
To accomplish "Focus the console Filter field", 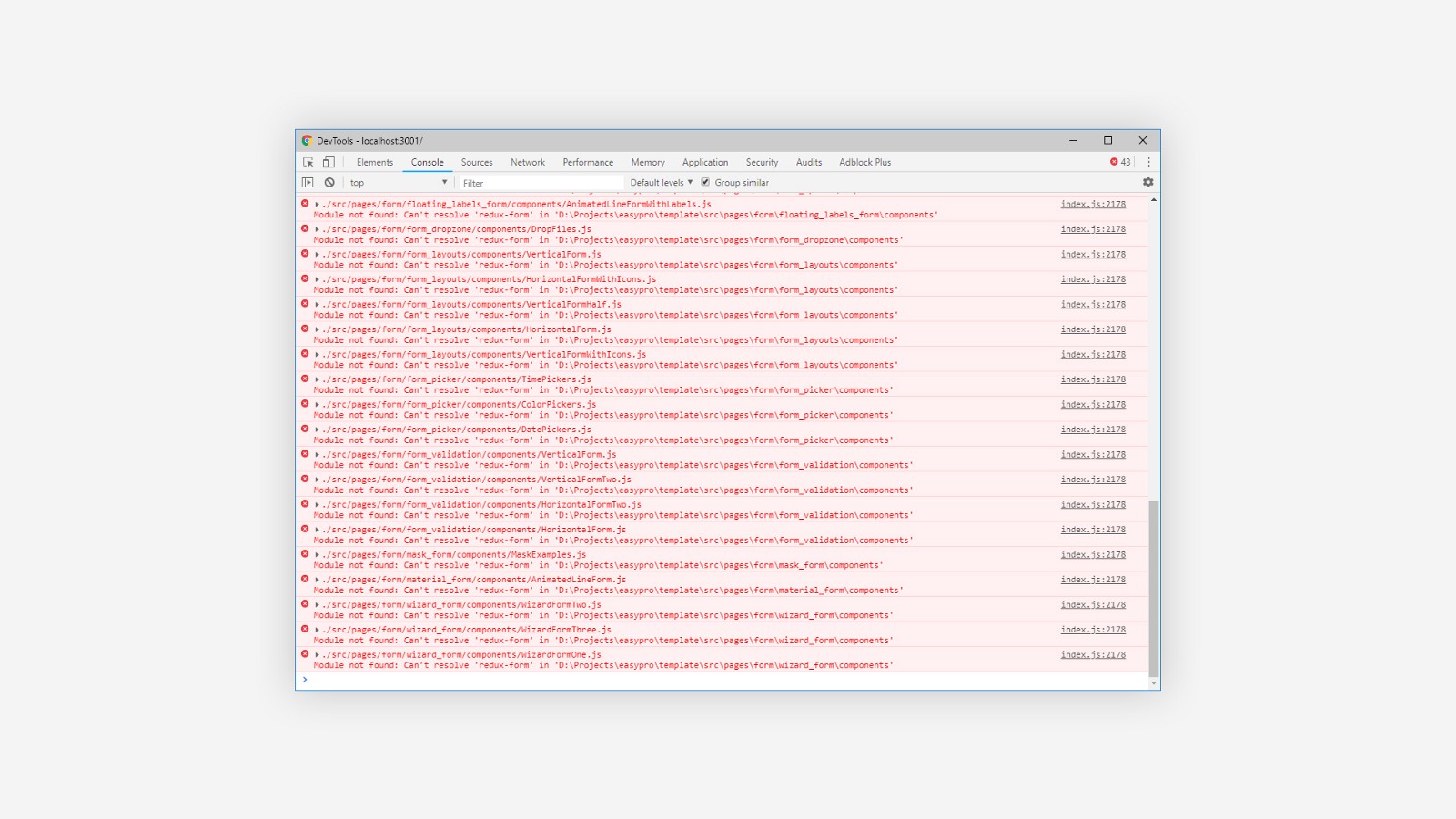I will coord(541,183).
